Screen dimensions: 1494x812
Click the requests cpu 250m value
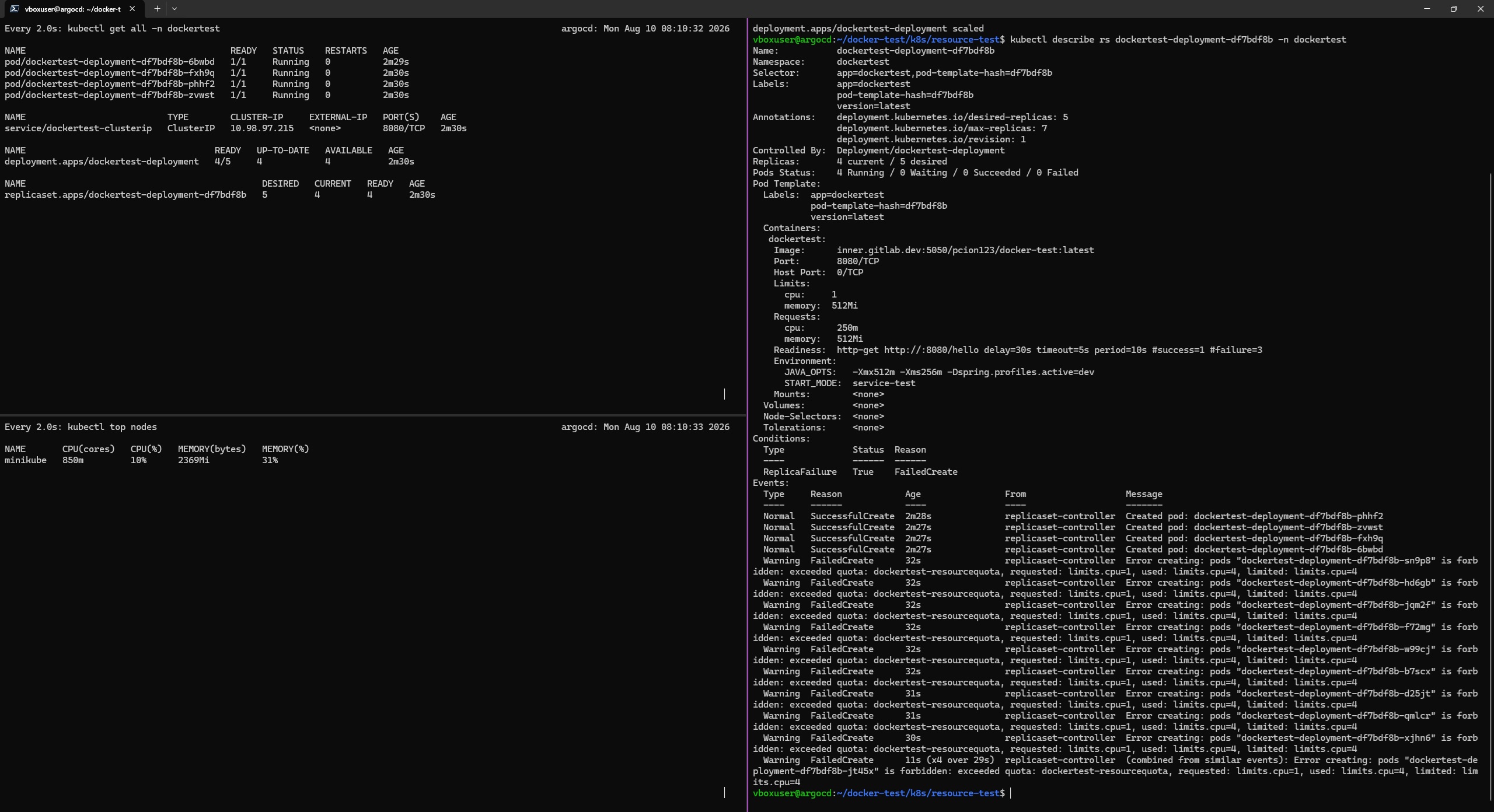(x=847, y=328)
